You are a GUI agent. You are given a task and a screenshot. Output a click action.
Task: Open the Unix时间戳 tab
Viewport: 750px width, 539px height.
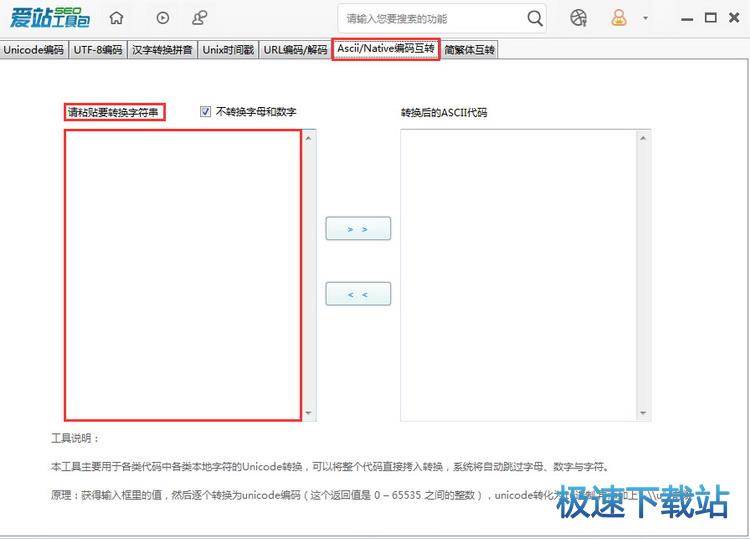click(228, 50)
